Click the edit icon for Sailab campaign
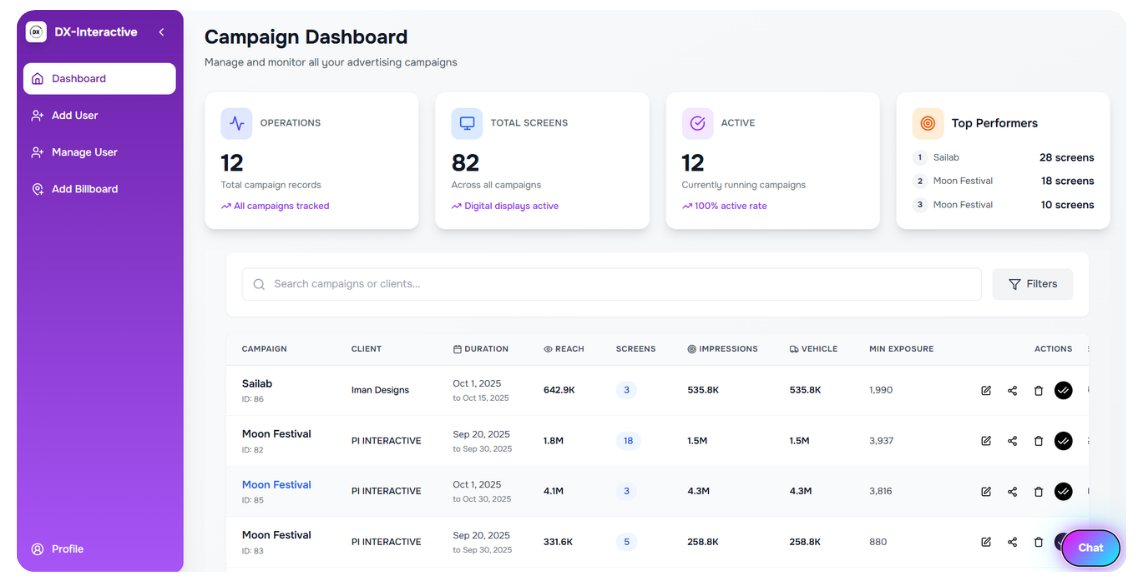1140x587 pixels. click(986, 390)
